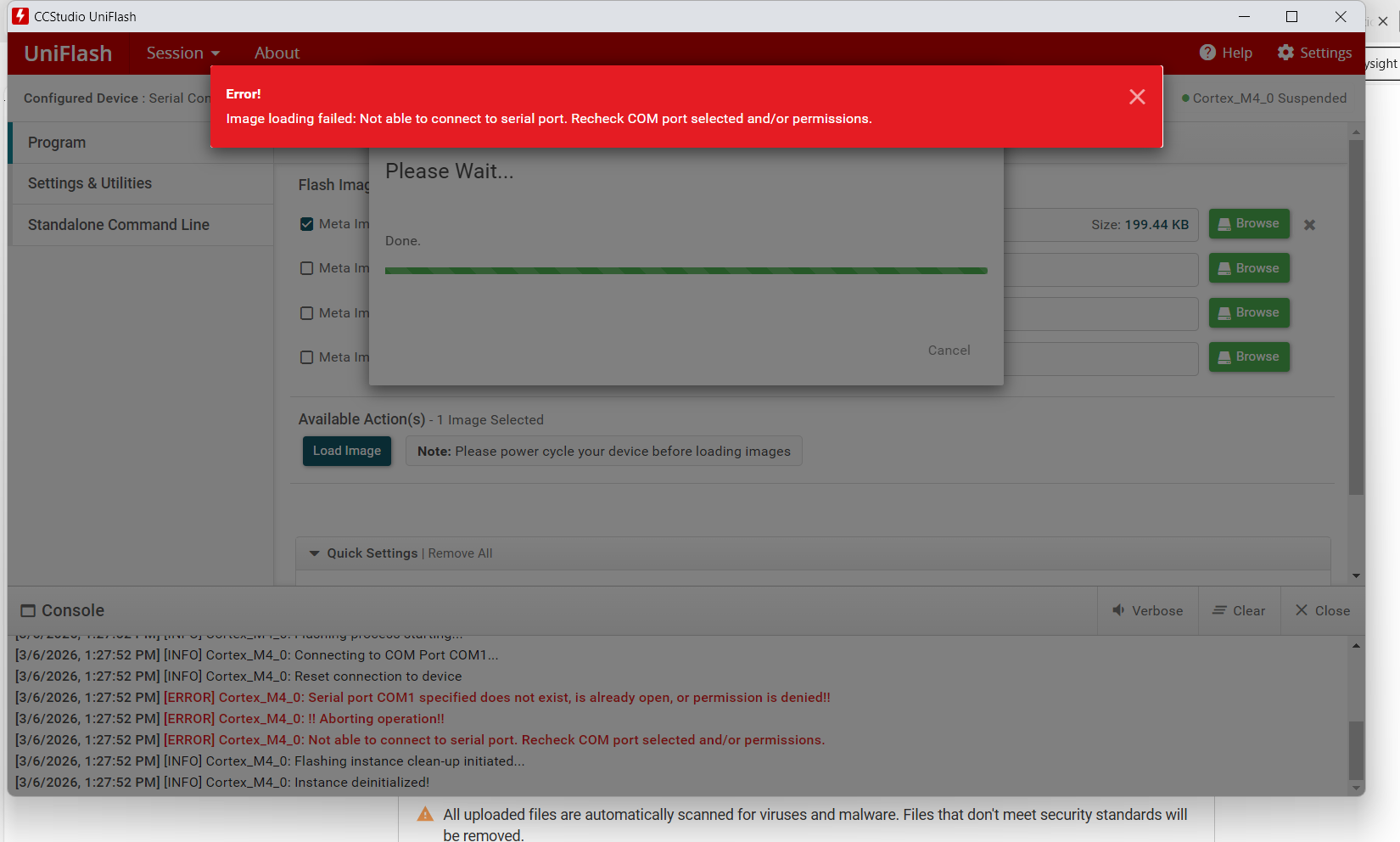Screen dimensions: 1400x842
Task: Close the Console panel
Action: 1322,610
